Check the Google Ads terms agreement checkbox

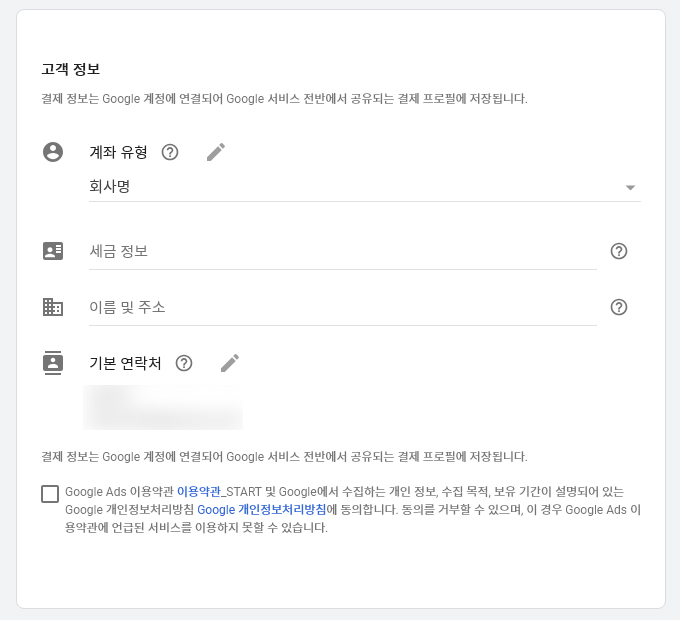point(50,493)
